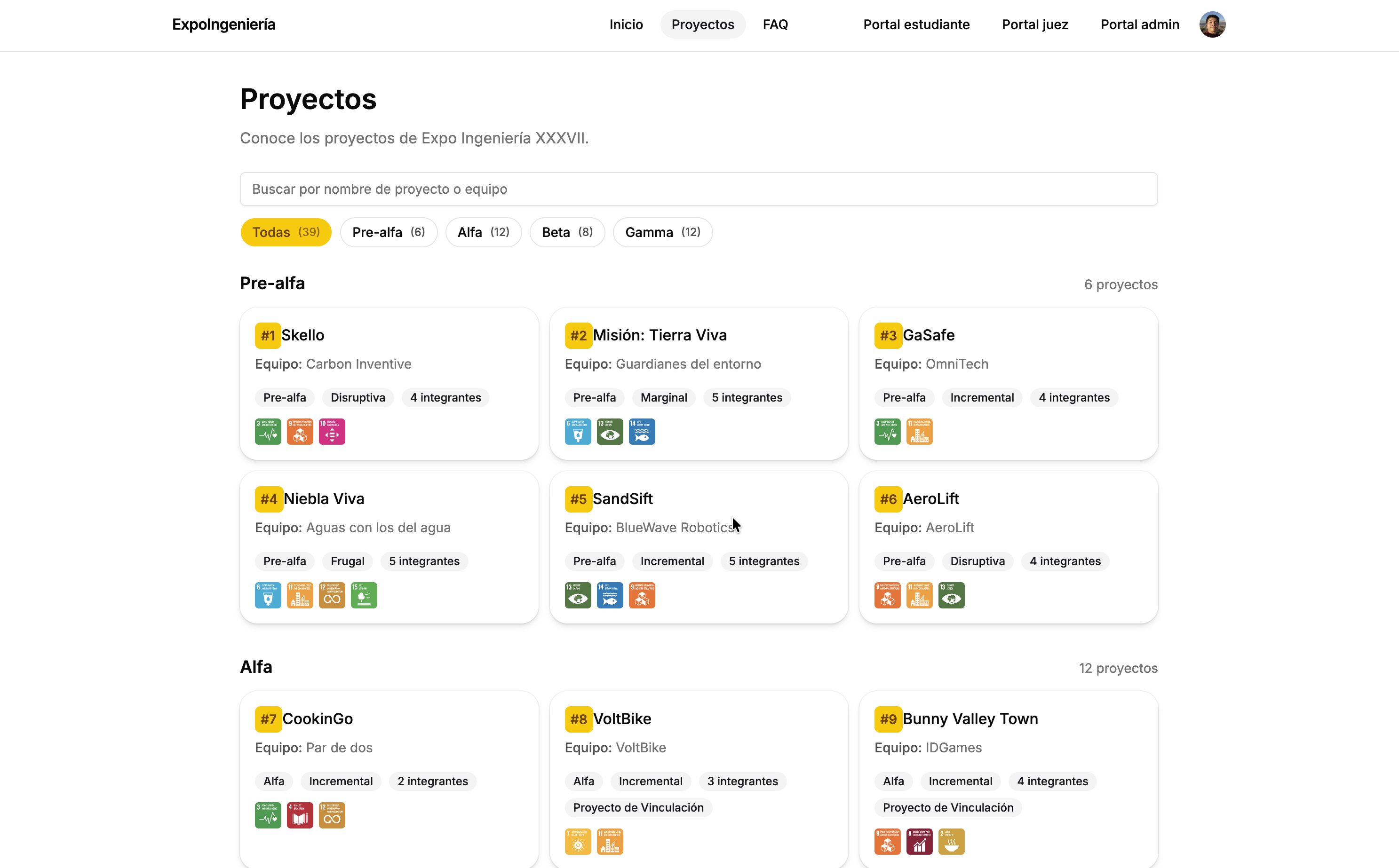Click the #6 badge on AeroLift card
Image resolution: width=1399 pixels, height=868 pixels.
point(888,499)
